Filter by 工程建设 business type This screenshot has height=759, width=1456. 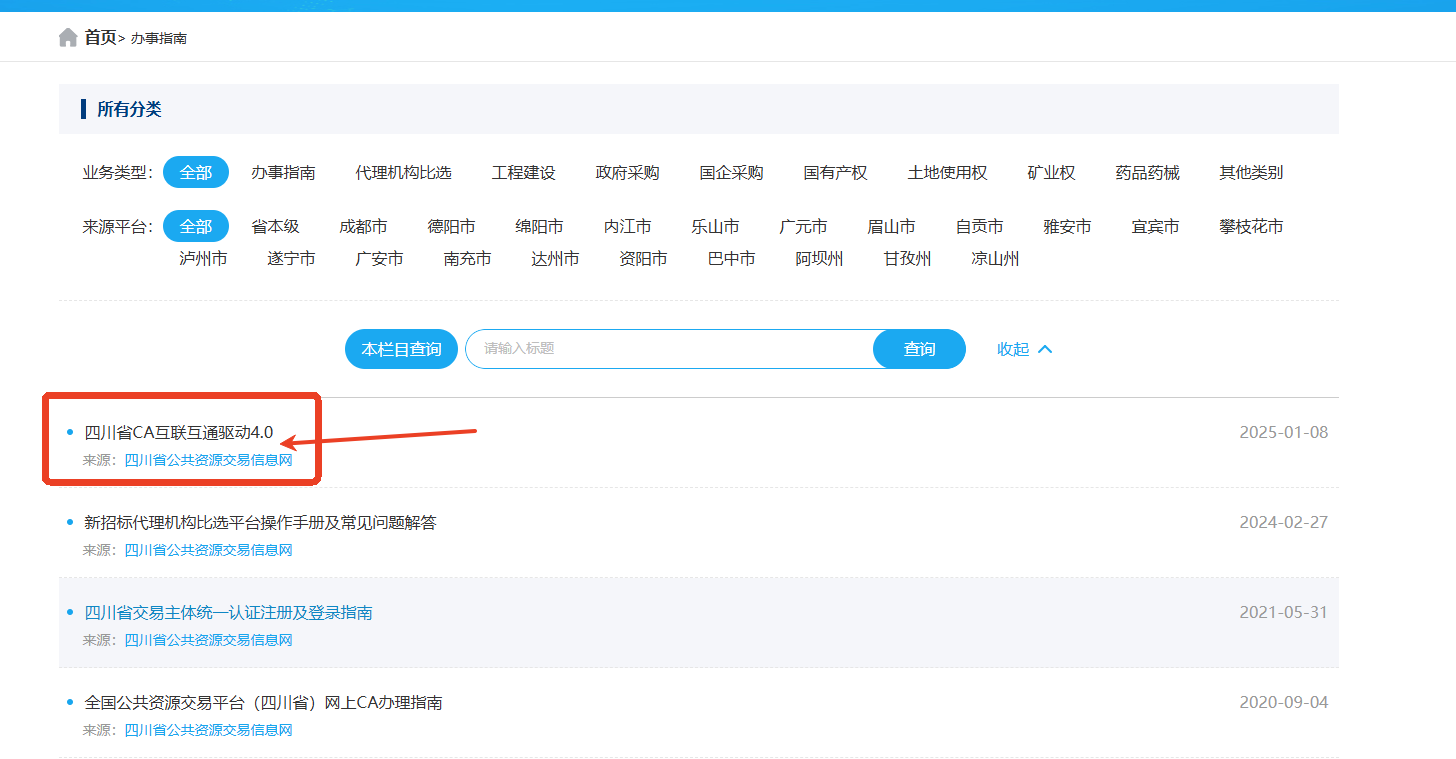click(x=523, y=172)
